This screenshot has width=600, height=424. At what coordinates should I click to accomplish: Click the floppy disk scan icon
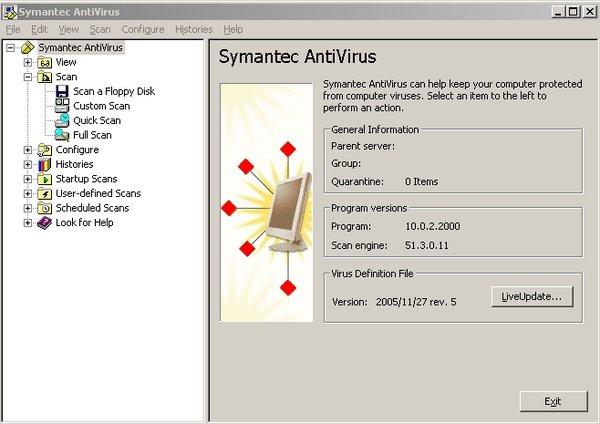[62, 91]
